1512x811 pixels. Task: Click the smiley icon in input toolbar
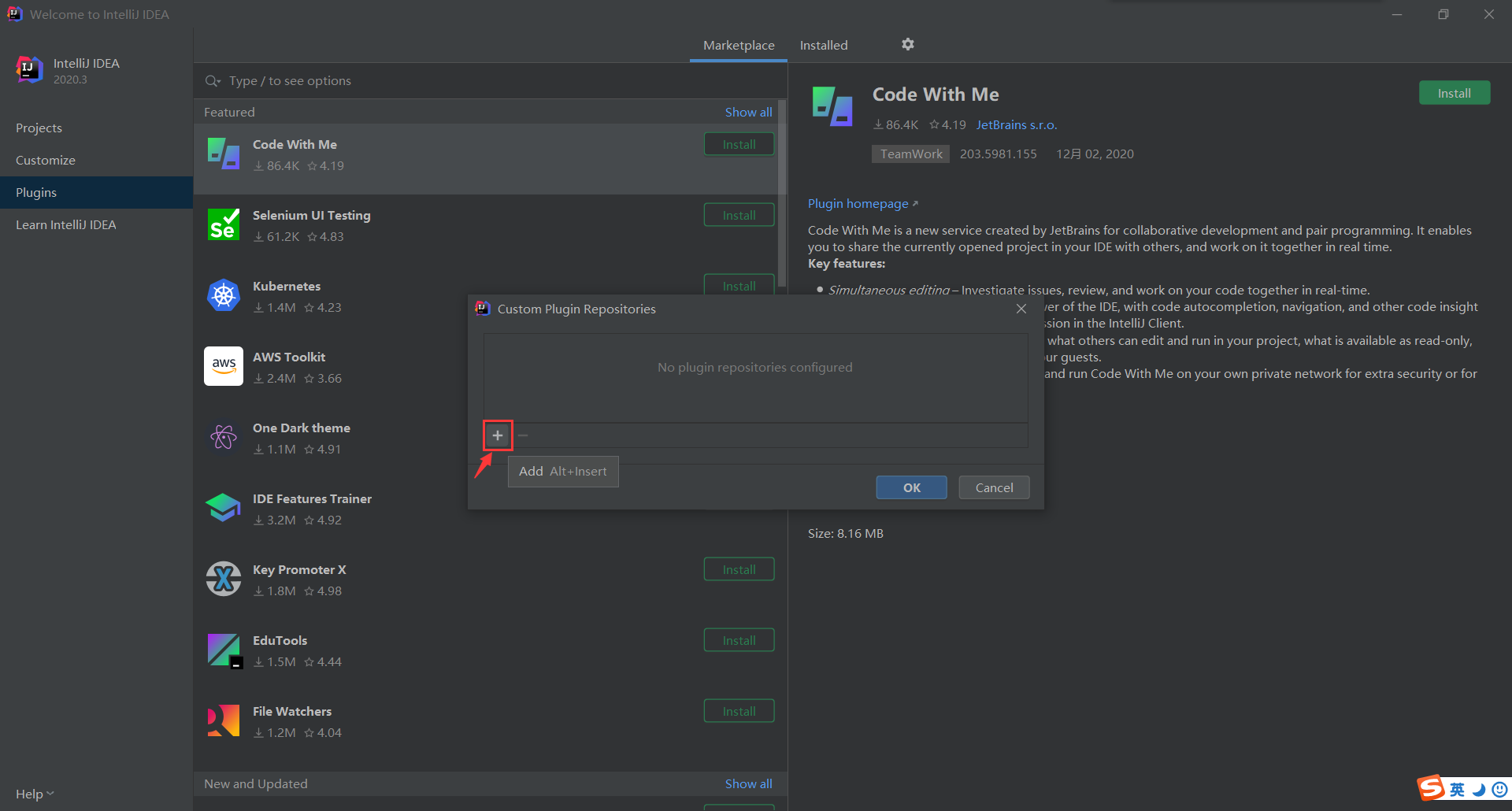click(1499, 790)
